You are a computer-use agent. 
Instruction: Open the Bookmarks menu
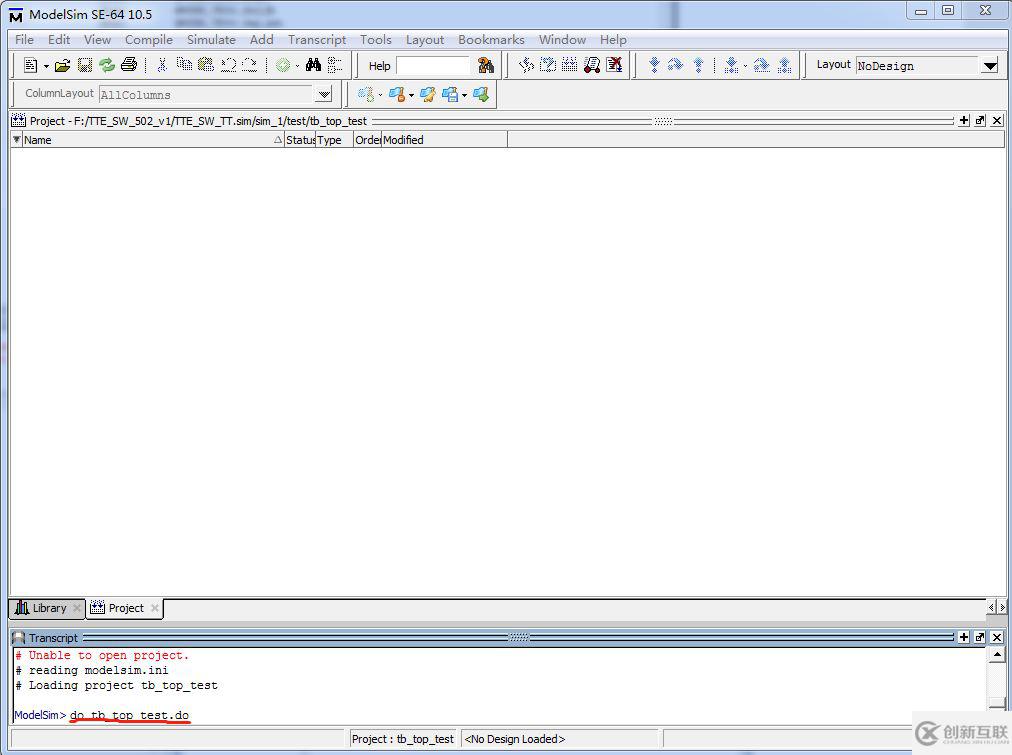pos(491,39)
